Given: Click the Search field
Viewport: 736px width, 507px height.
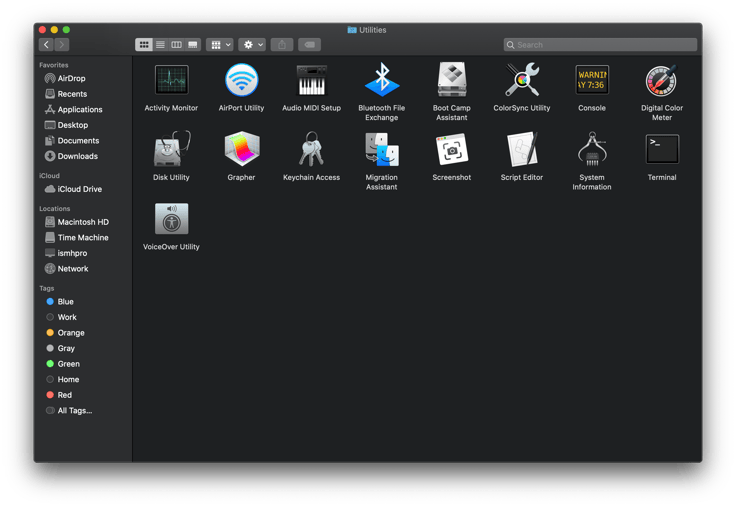Looking at the screenshot, I should pyautogui.click(x=600, y=45).
